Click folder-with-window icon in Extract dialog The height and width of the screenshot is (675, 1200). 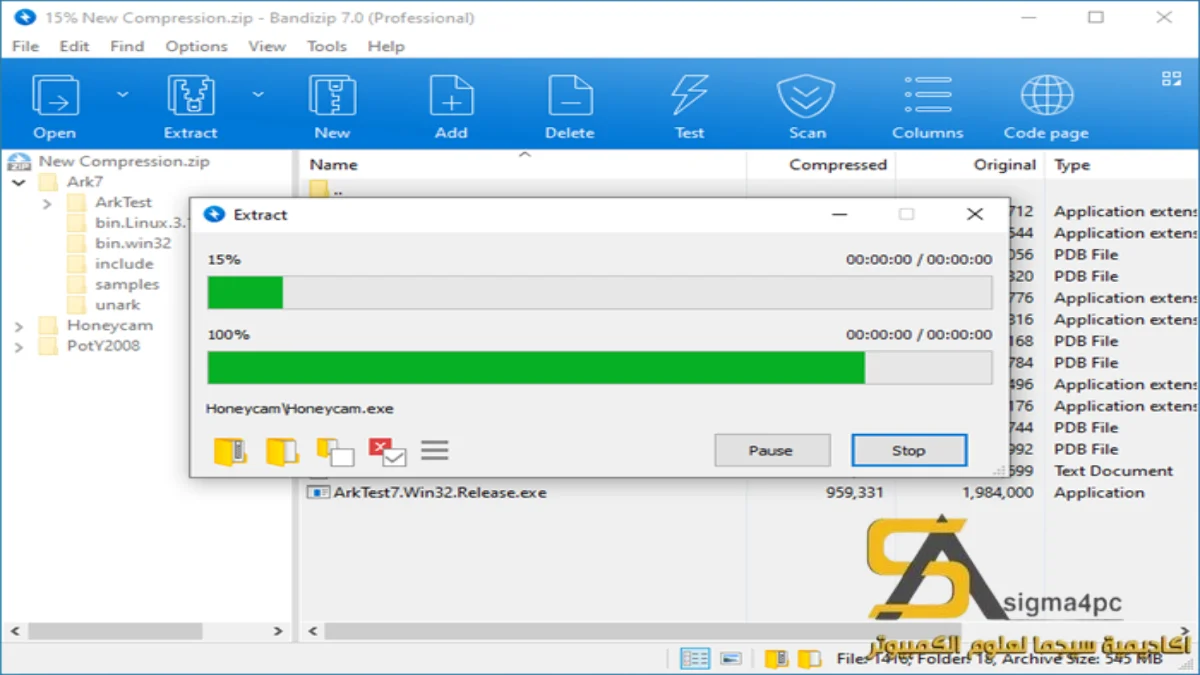pyautogui.click(x=334, y=452)
